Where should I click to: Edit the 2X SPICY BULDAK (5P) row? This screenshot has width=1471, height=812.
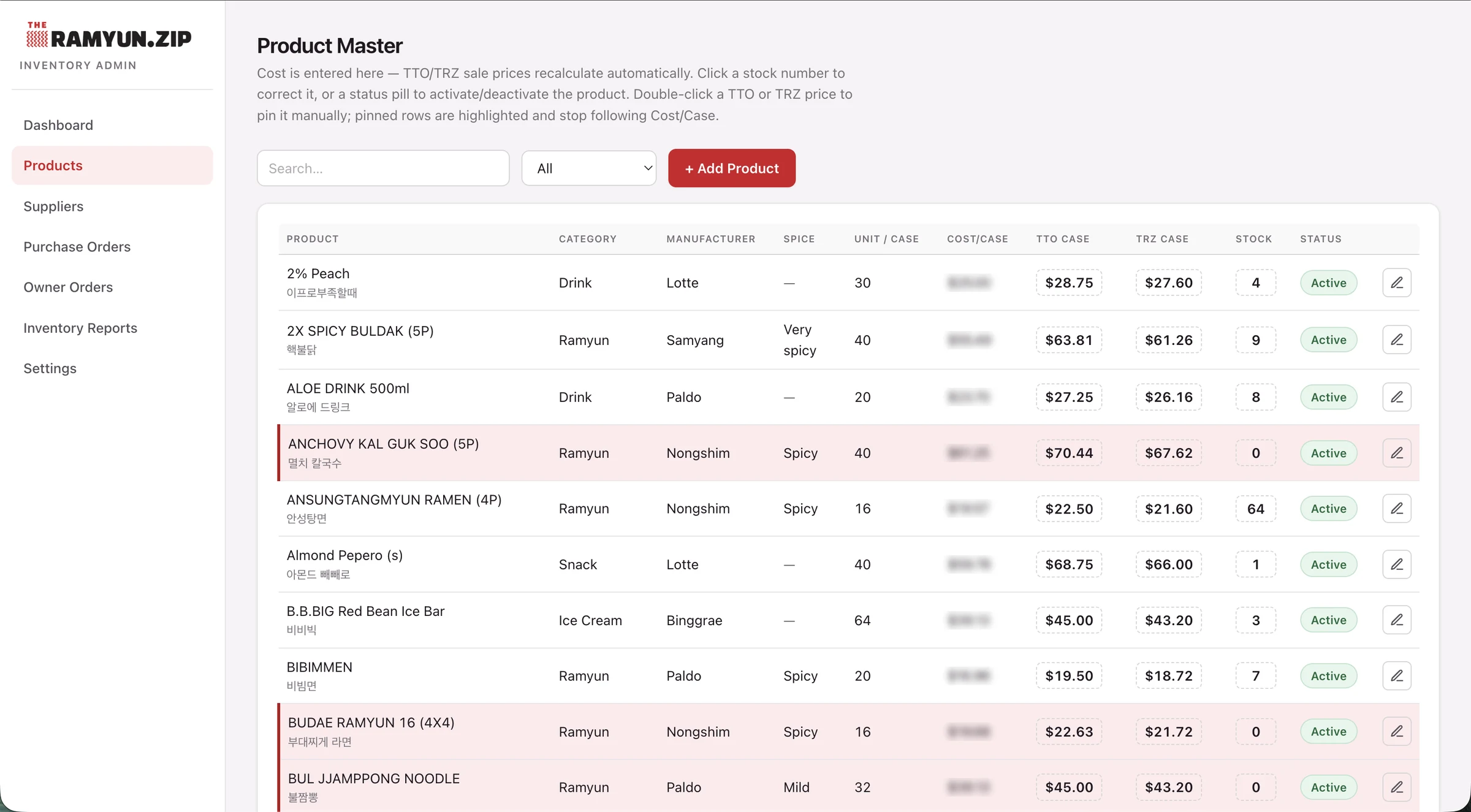[1397, 340]
